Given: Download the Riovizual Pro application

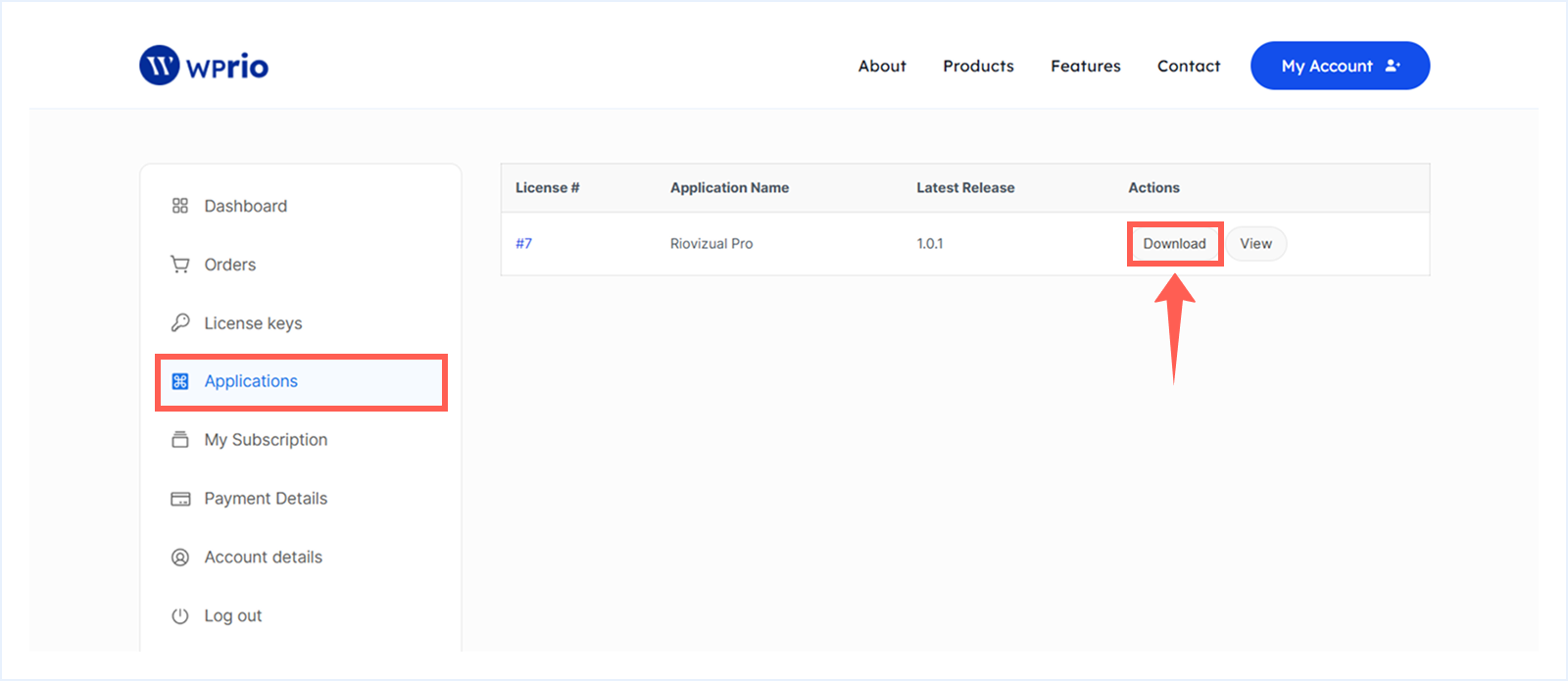Looking at the screenshot, I should pos(1174,244).
